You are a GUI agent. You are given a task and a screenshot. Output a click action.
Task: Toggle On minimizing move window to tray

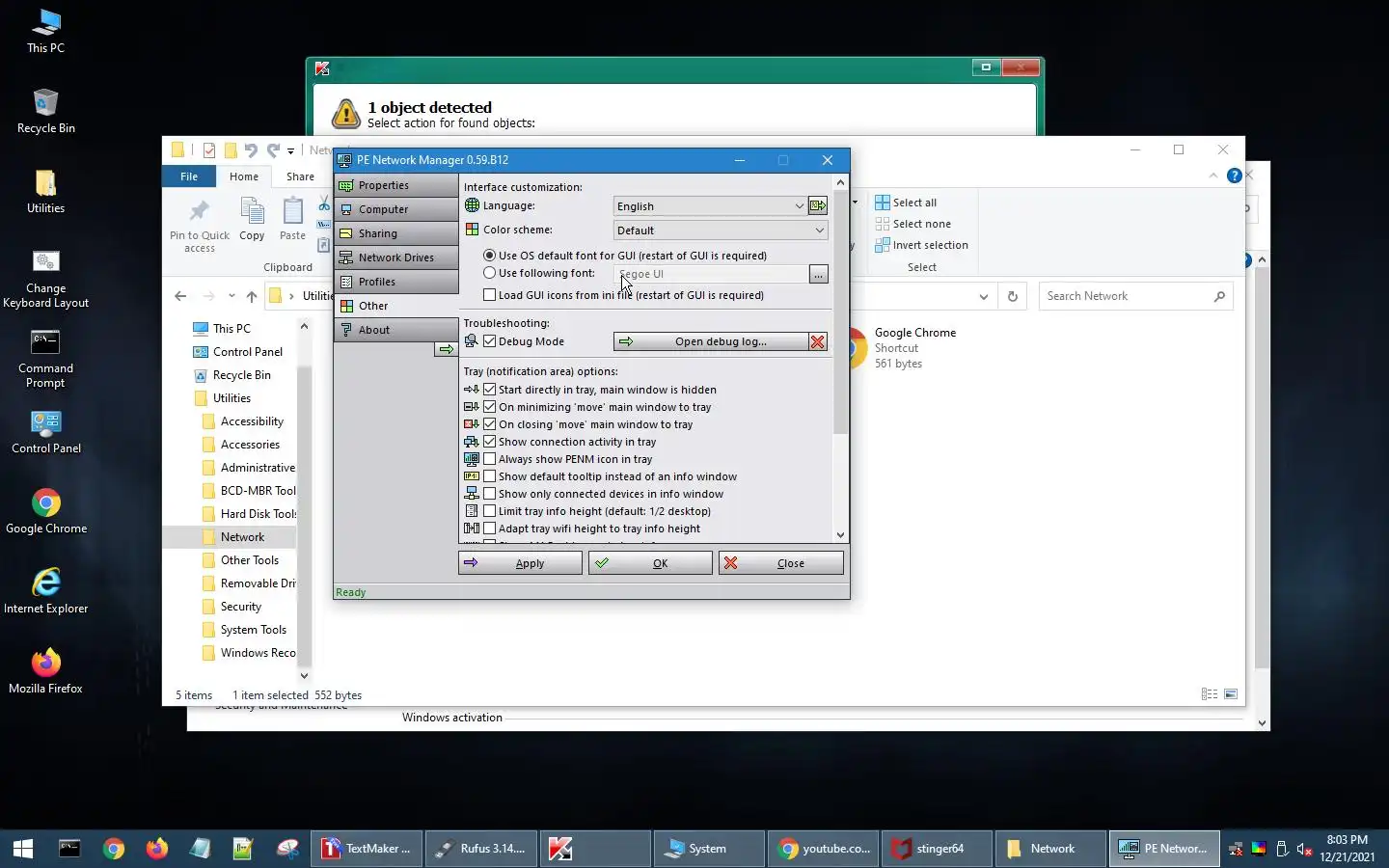click(x=490, y=407)
